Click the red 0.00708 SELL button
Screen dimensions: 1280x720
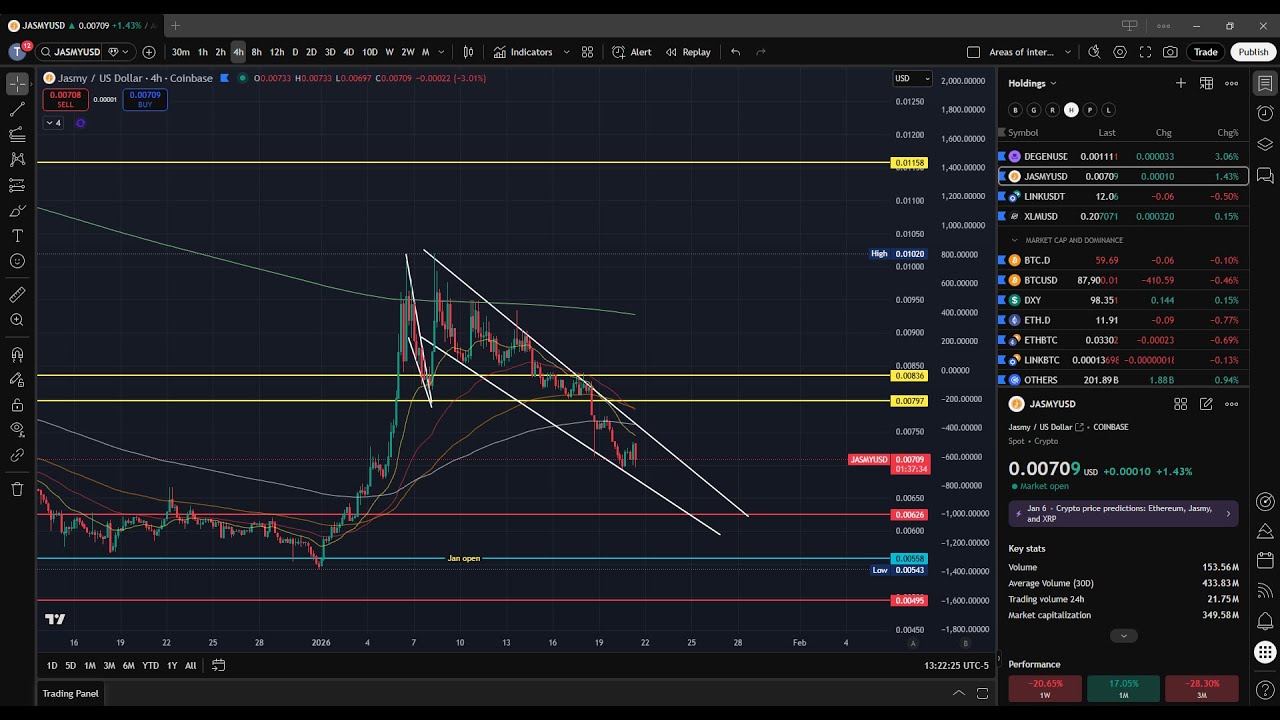65,99
